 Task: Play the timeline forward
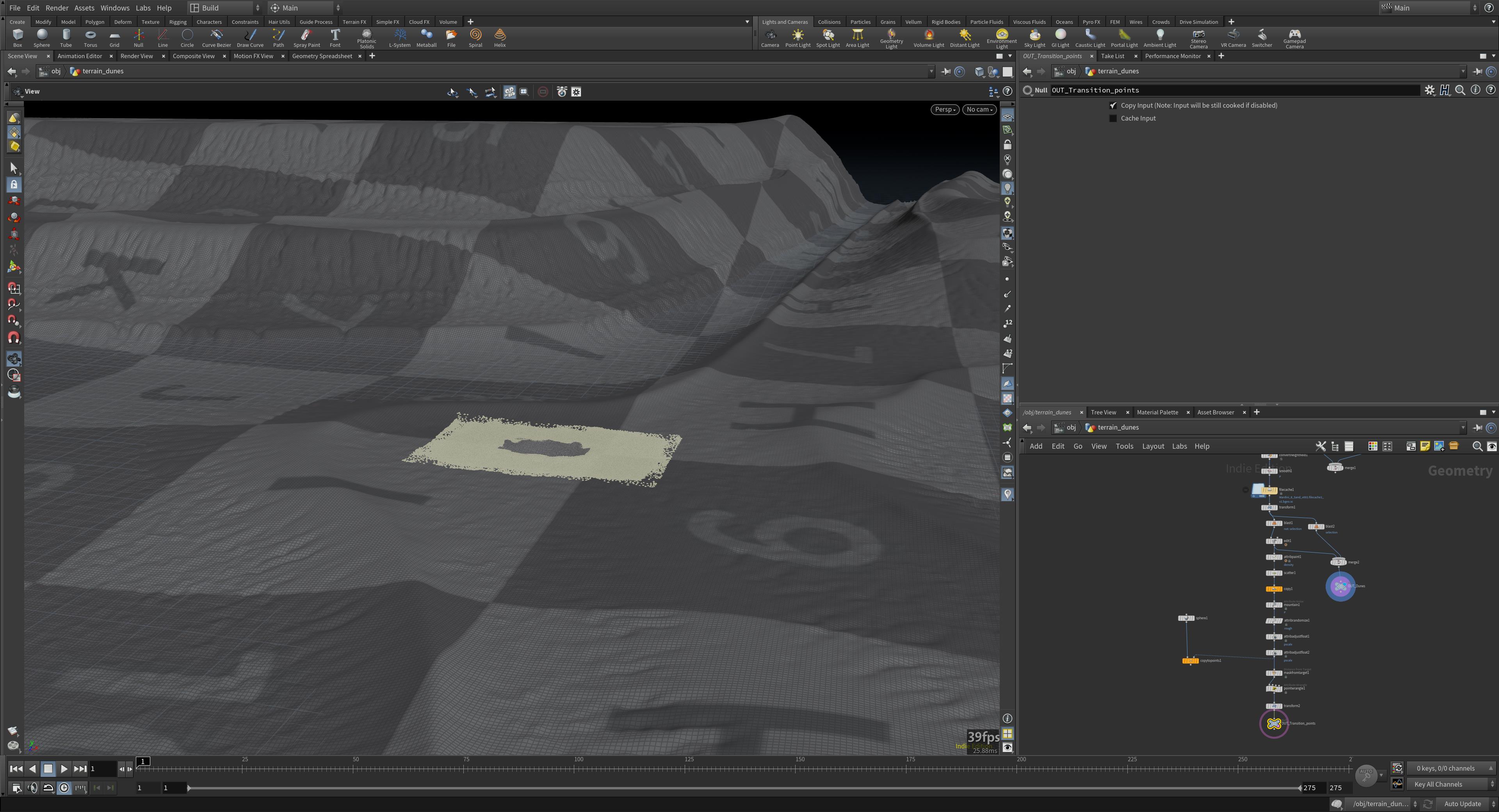64,769
